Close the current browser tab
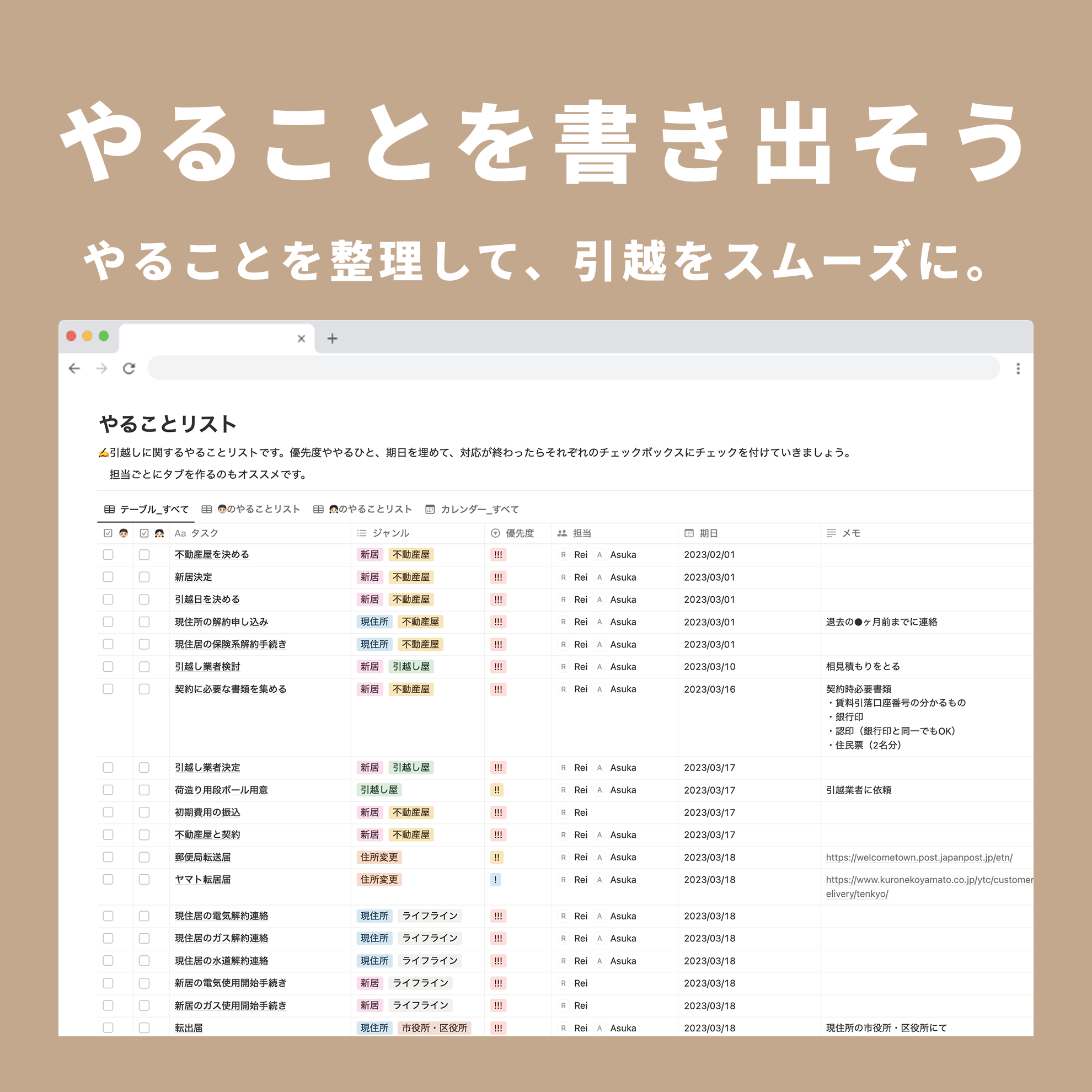Screen dimensions: 1092x1092 301,339
